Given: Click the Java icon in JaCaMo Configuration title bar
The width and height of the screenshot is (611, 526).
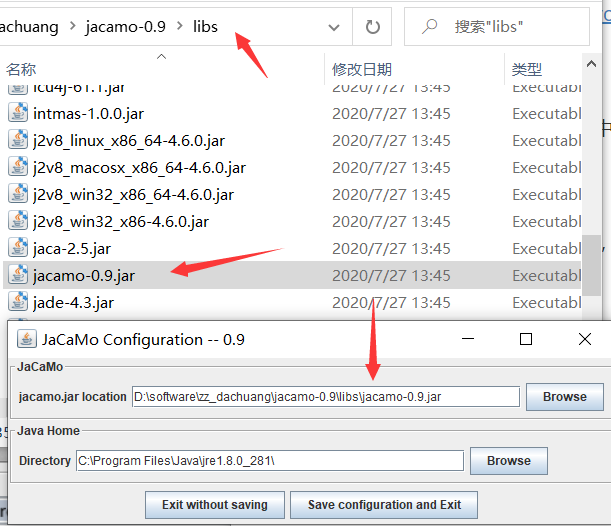Looking at the screenshot, I should (x=26, y=339).
